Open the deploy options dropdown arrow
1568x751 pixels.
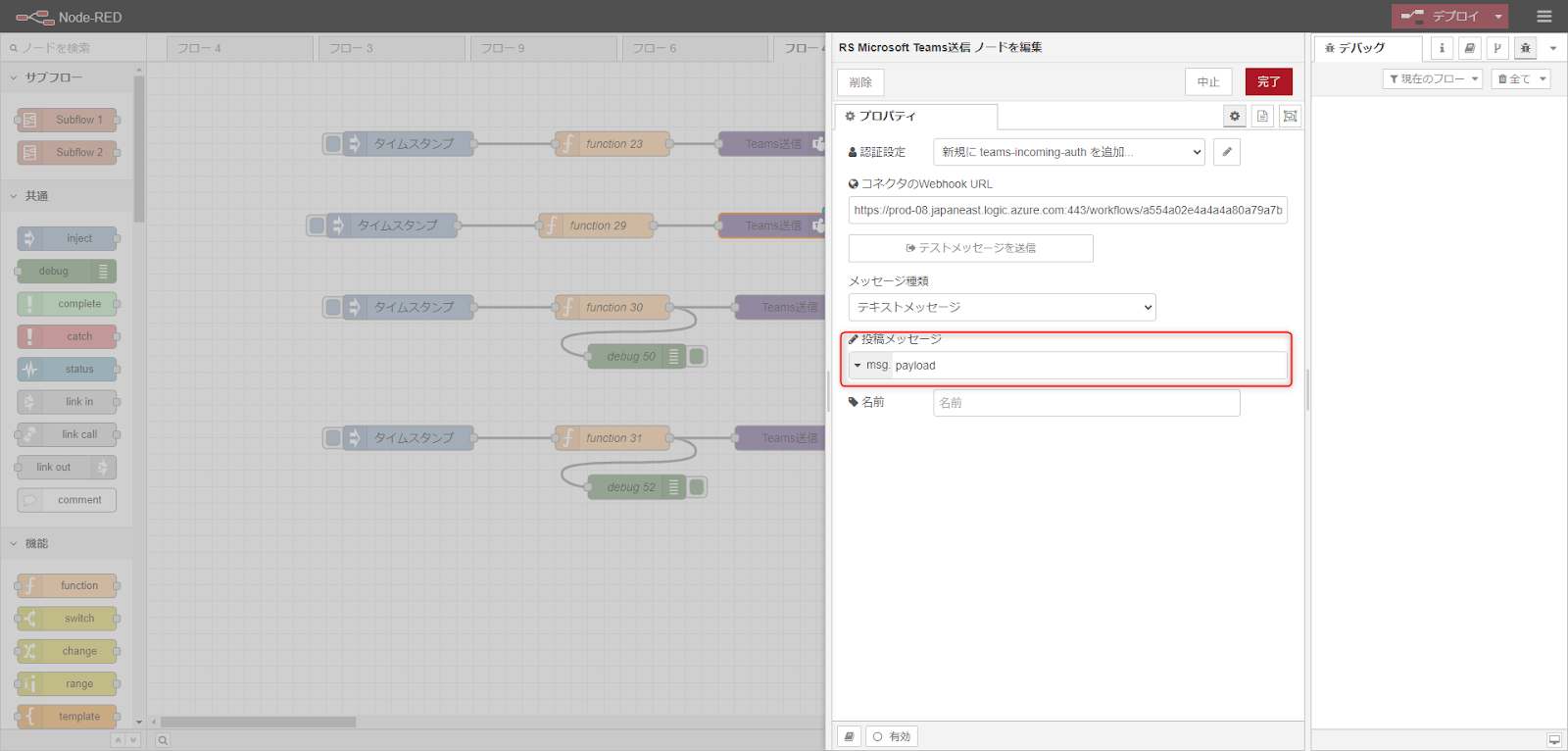tap(1498, 17)
